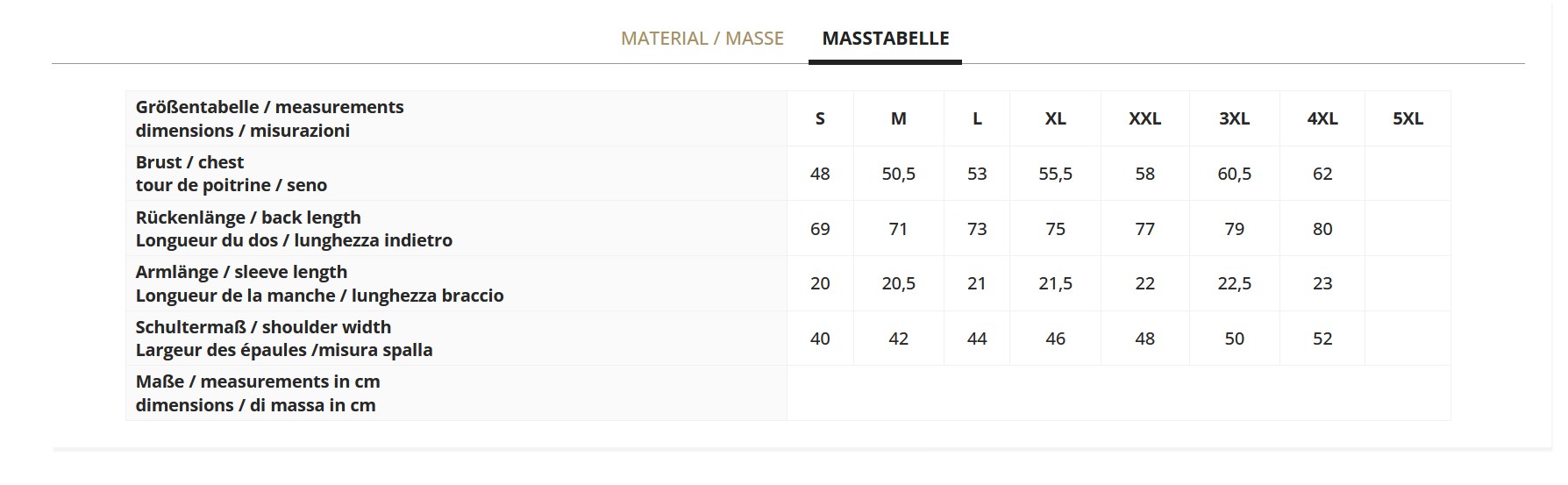
Task: Click the S size column header
Action: [820, 118]
